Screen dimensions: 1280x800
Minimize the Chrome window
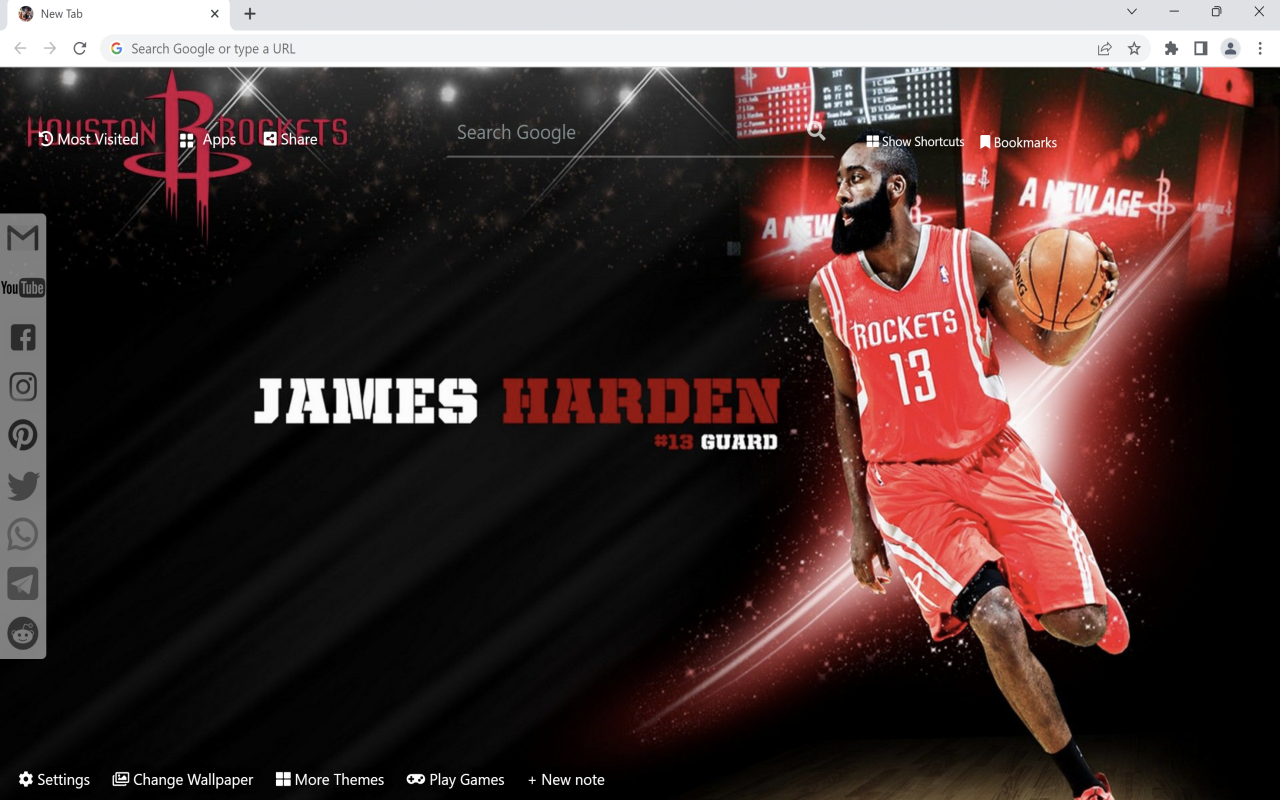pyautogui.click(x=1174, y=12)
